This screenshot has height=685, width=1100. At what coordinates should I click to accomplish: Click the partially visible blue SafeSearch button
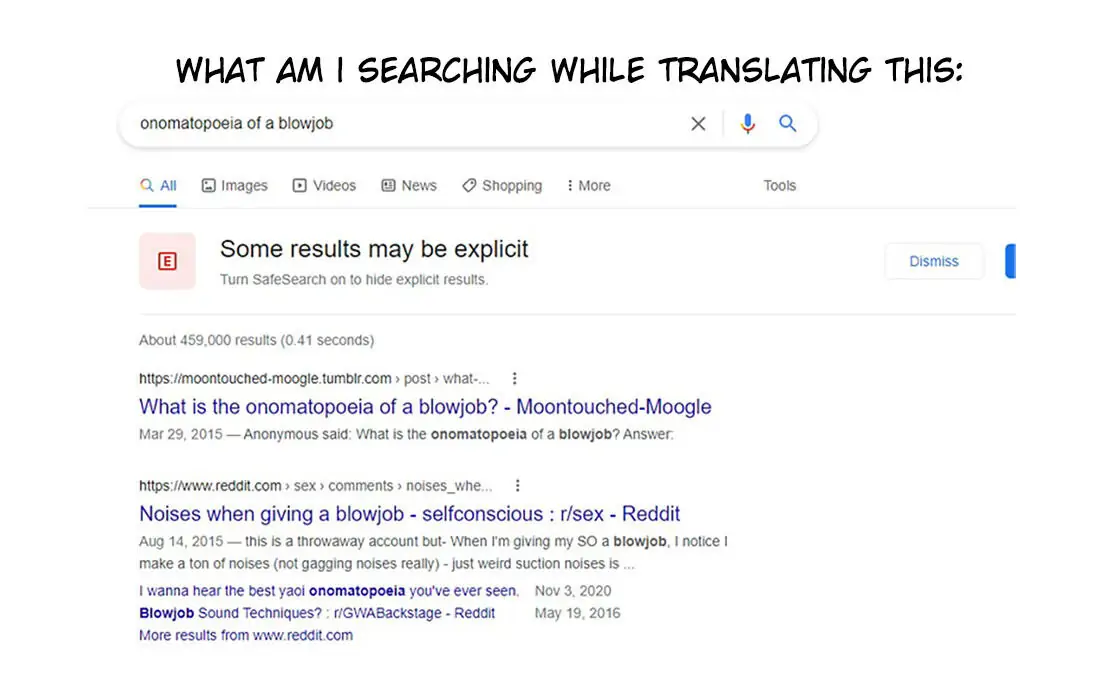click(1010, 261)
